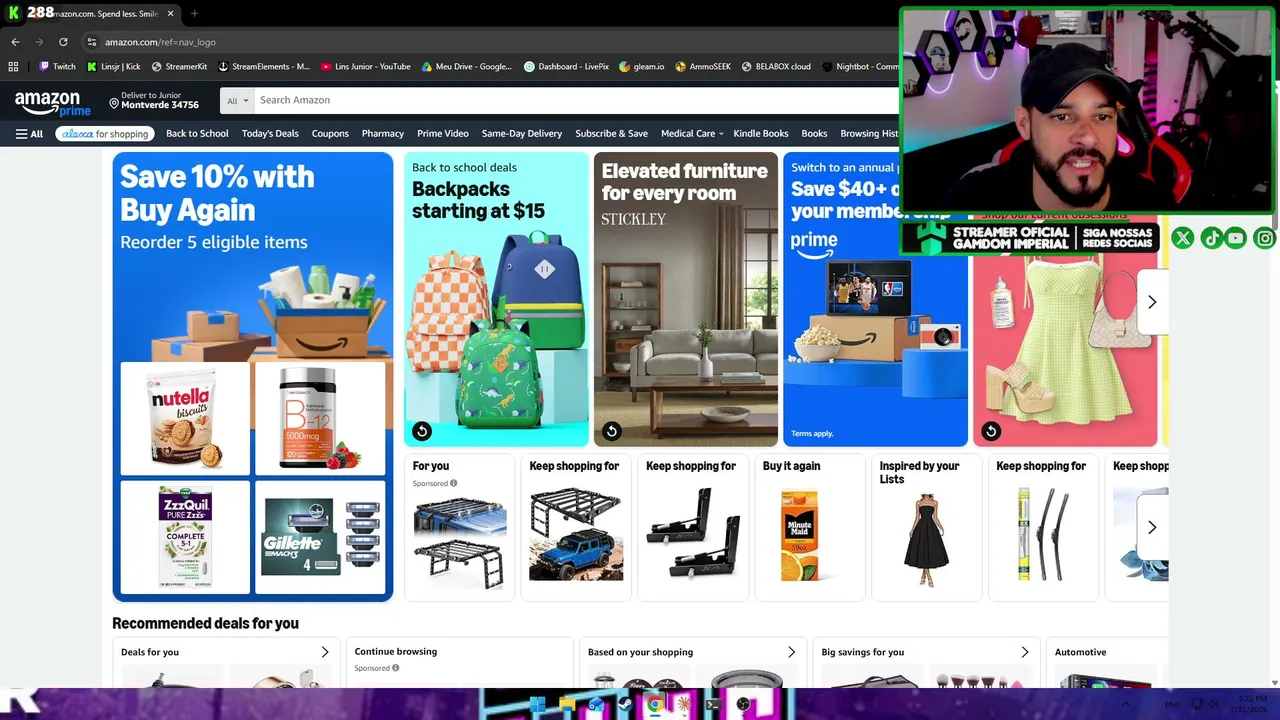Open the black dress Inspired by your Lists
Screen dimensions: 1280x720
926,540
